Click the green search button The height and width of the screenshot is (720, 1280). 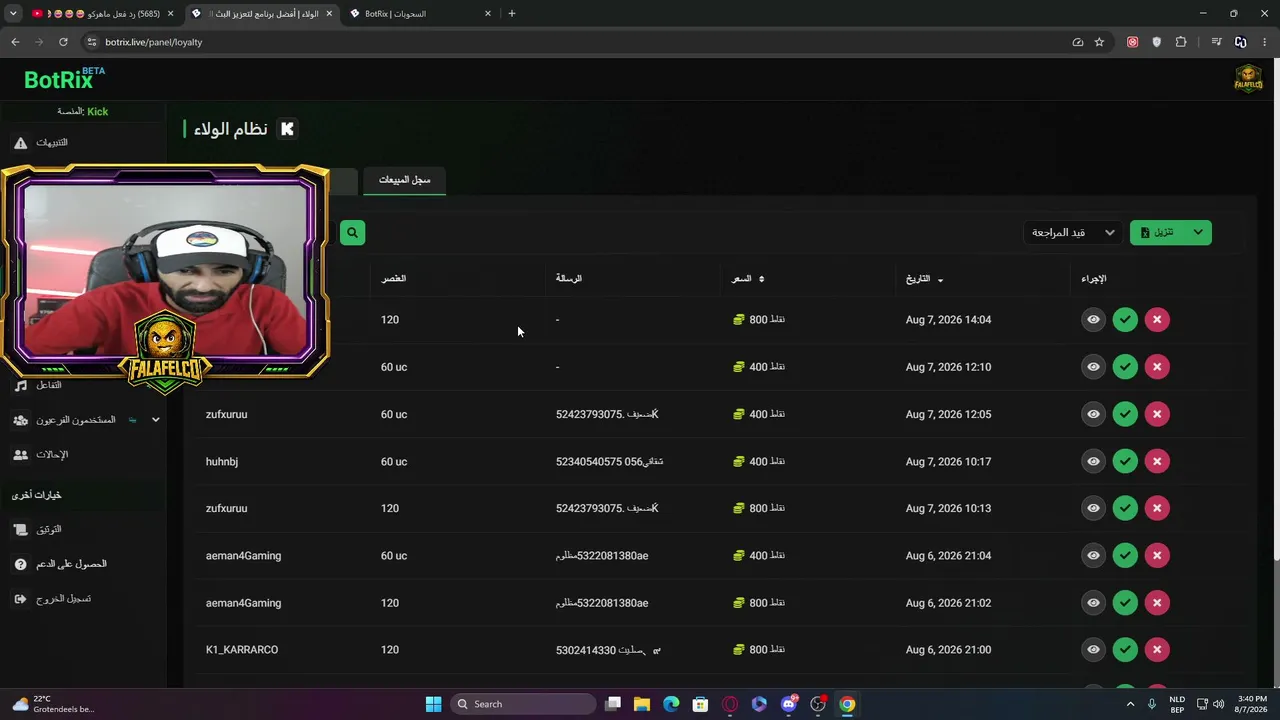click(352, 232)
